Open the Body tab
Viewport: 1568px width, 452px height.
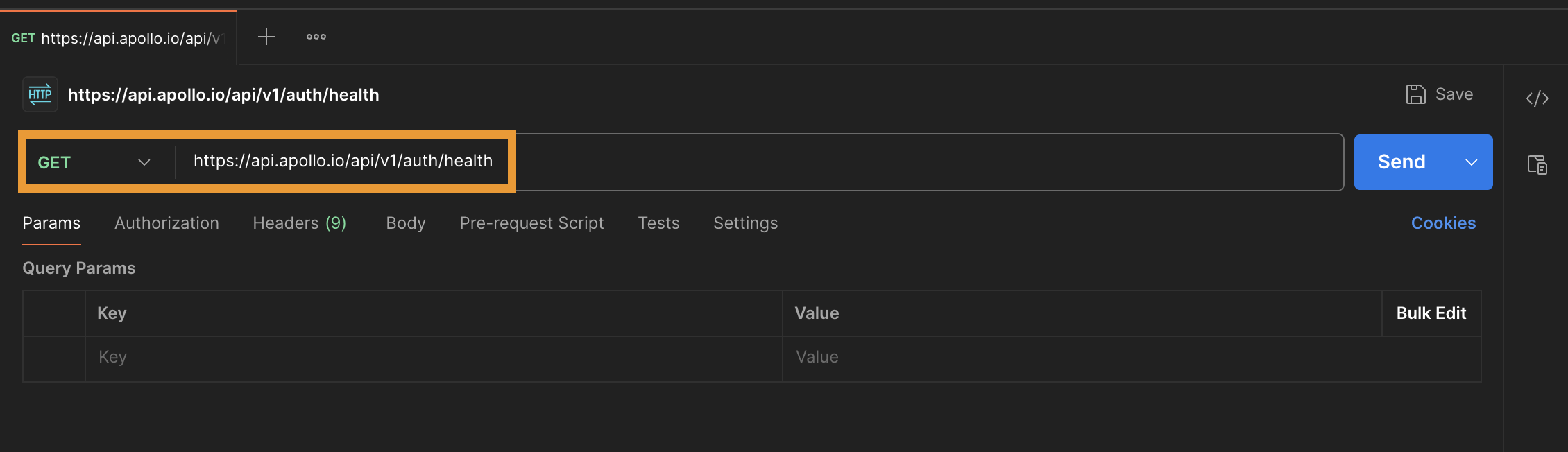click(x=406, y=223)
